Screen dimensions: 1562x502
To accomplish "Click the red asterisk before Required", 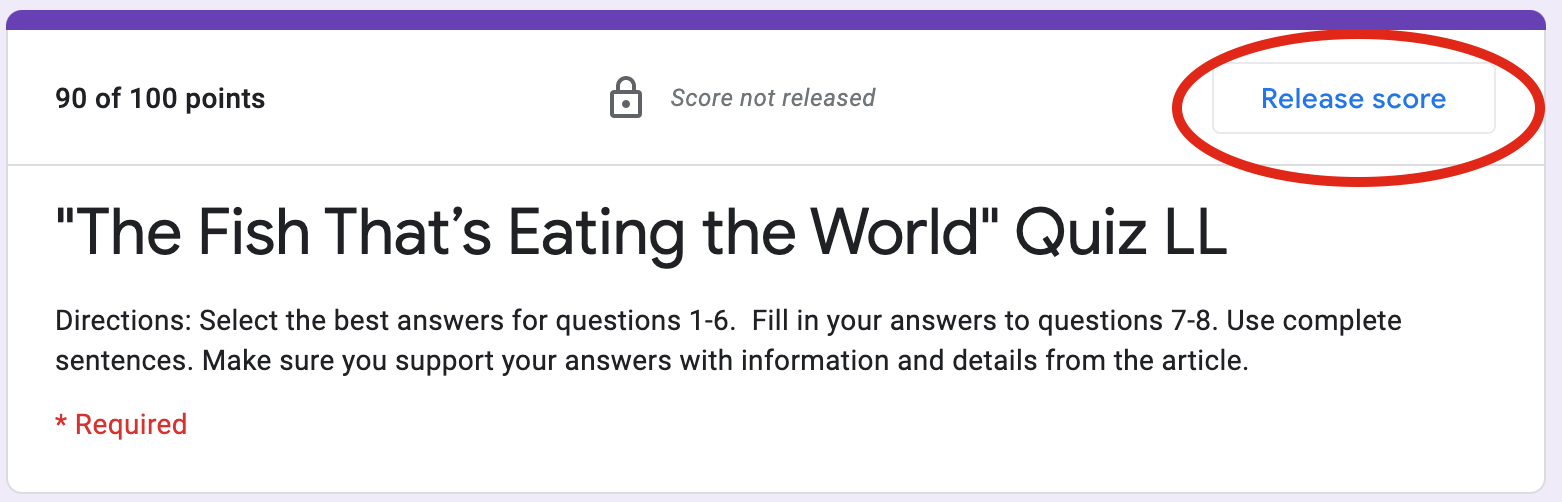I will click(61, 424).
